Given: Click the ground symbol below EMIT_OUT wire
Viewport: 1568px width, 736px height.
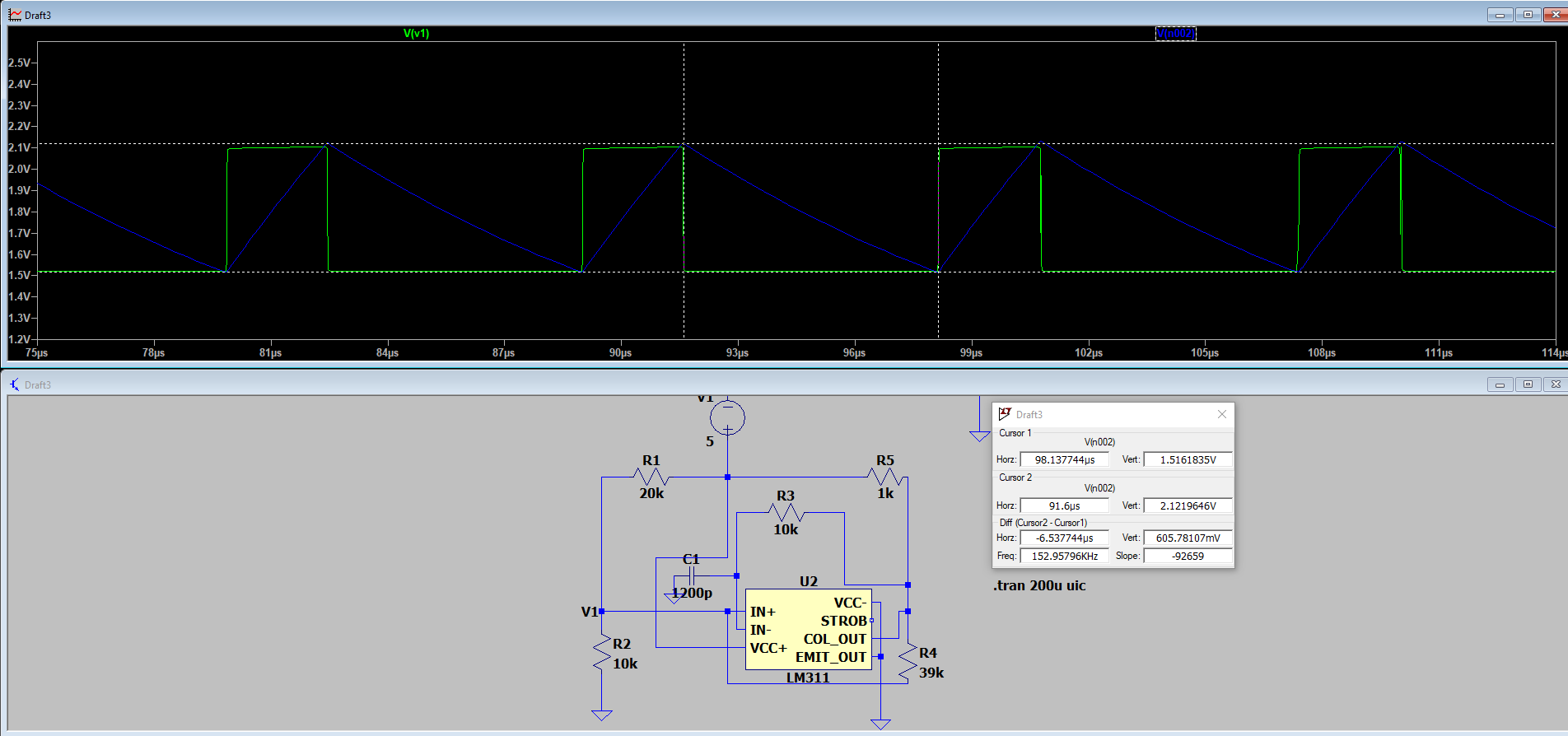Looking at the screenshot, I should pyautogui.click(x=880, y=724).
